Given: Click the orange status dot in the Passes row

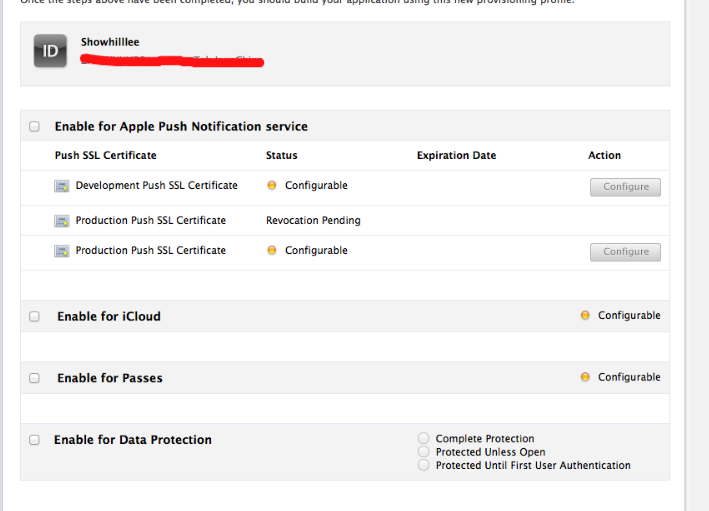Looking at the screenshot, I should [585, 377].
